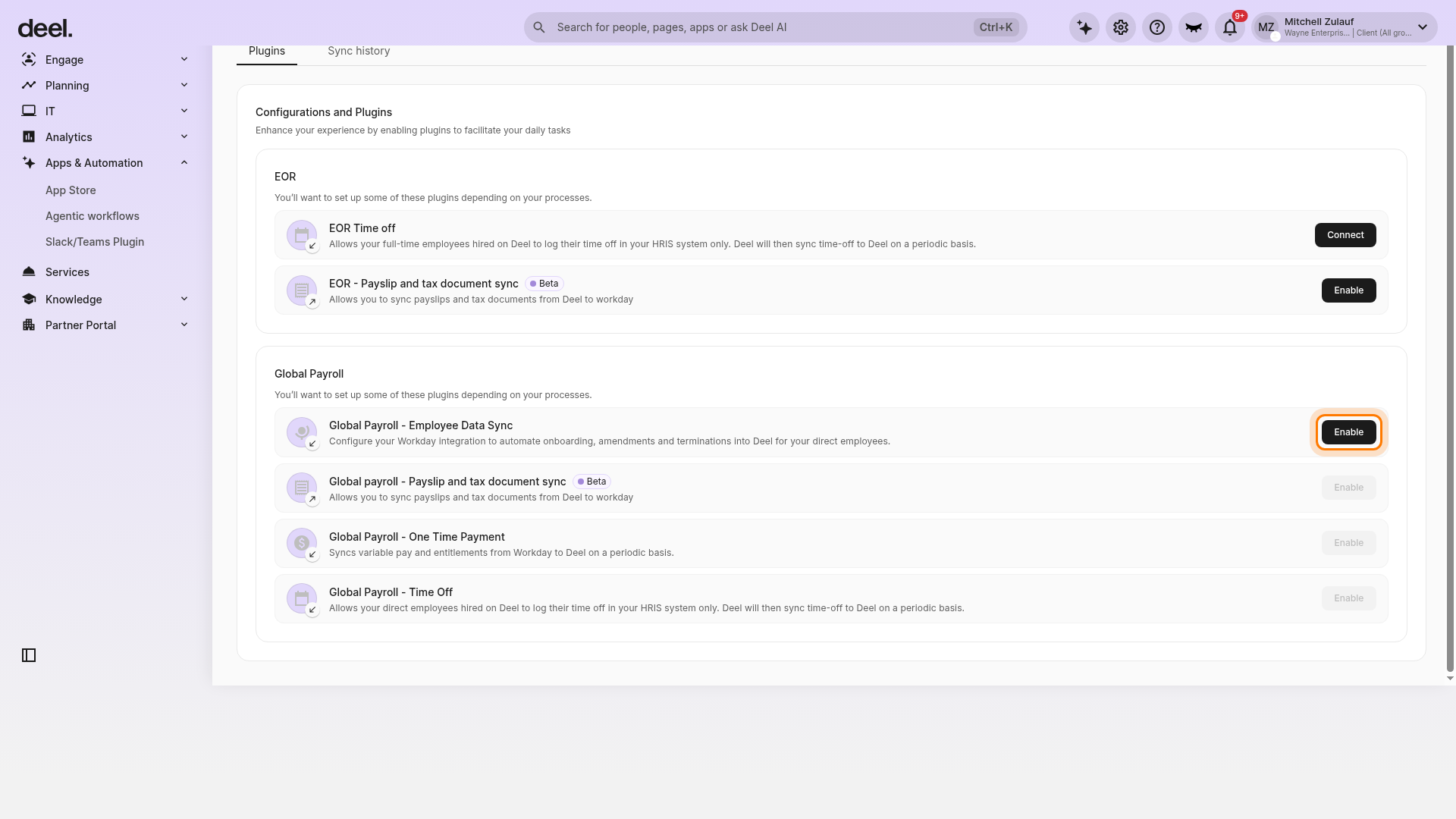Click the IT laptop icon
The height and width of the screenshot is (819, 1456).
coord(29,111)
